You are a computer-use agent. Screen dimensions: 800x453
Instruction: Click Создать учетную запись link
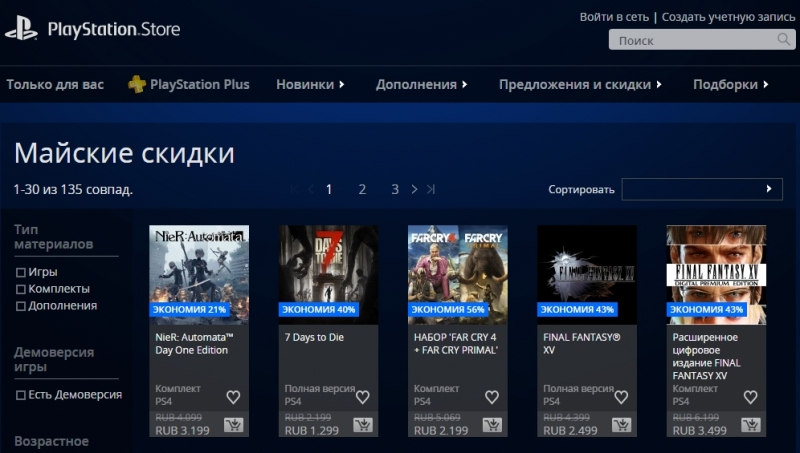(x=729, y=17)
